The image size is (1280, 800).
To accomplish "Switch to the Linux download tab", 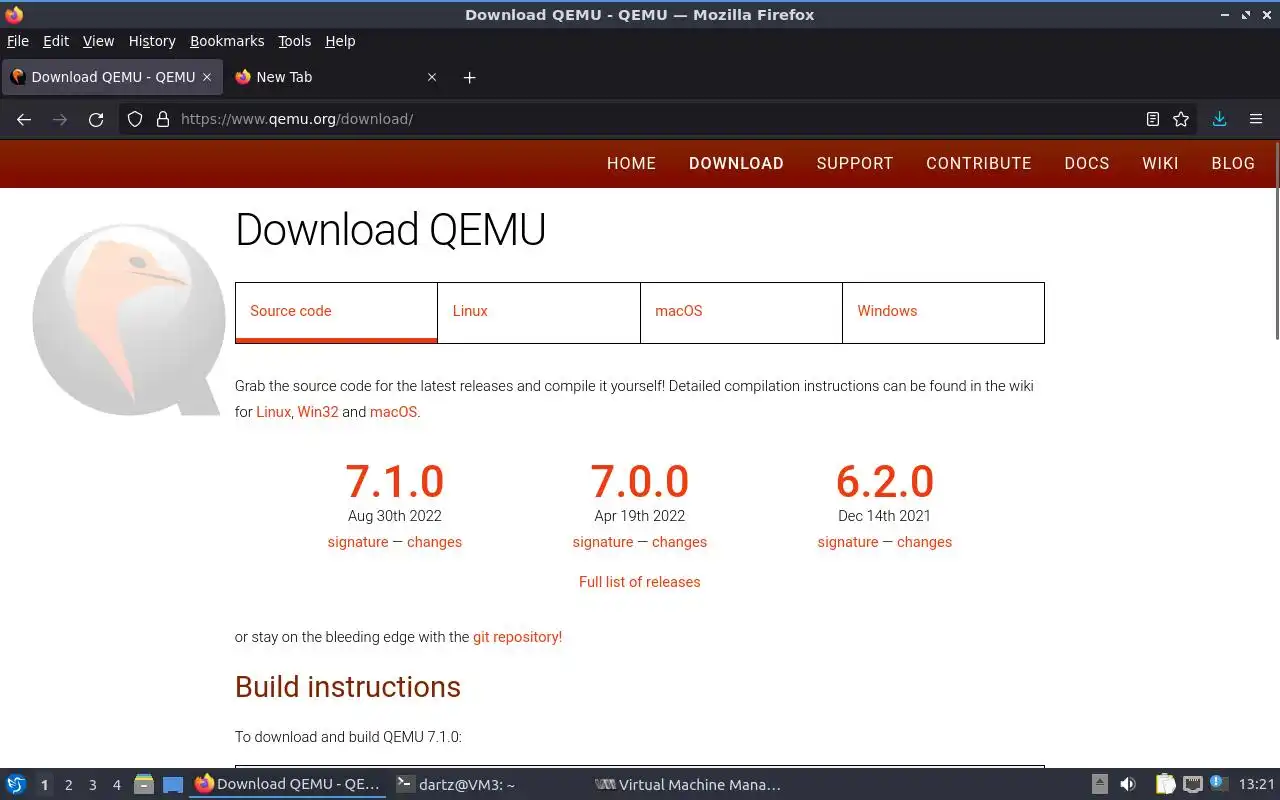I will [x=539, y=312].
